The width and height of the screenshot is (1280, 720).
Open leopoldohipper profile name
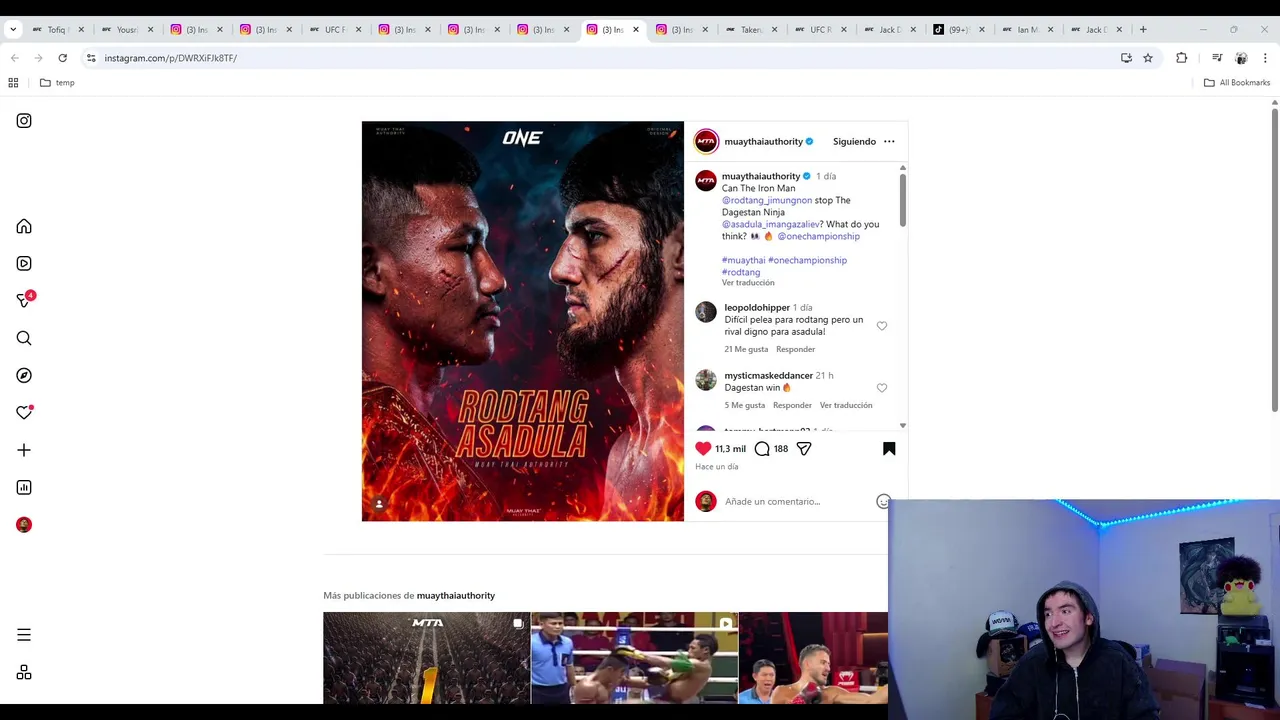(757, 307)
